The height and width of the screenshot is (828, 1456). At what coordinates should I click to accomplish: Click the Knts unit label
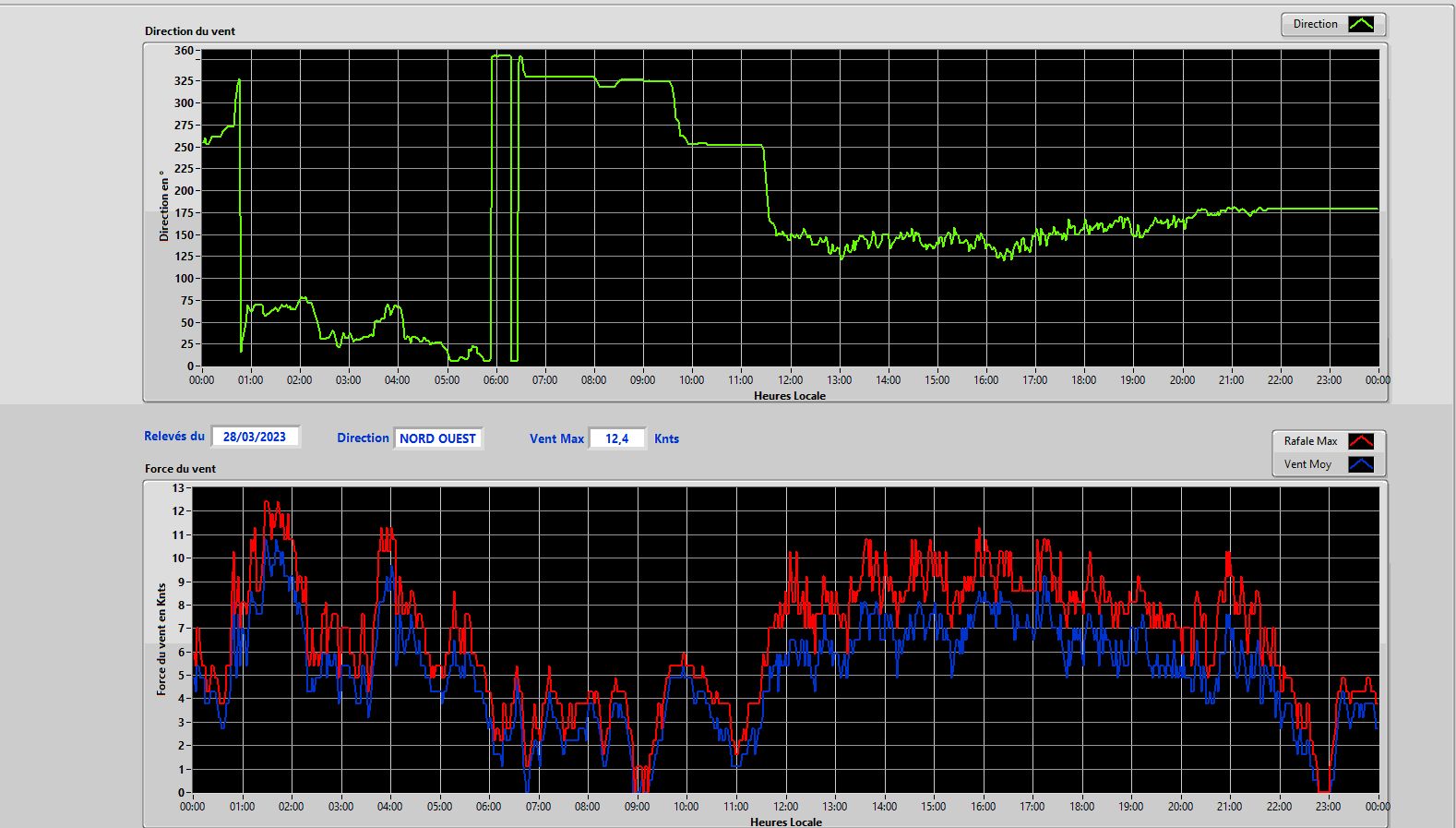tap(666, 438)
